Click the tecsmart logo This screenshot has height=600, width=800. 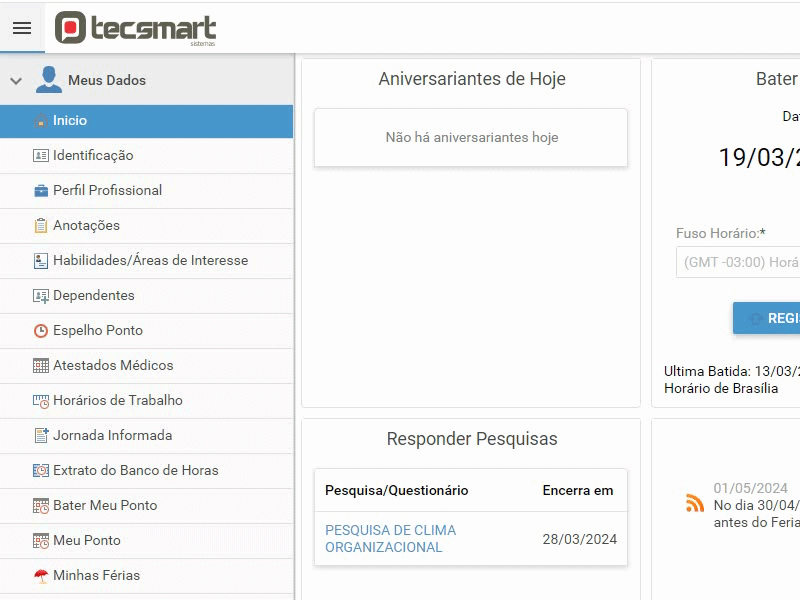pos(135,29)
